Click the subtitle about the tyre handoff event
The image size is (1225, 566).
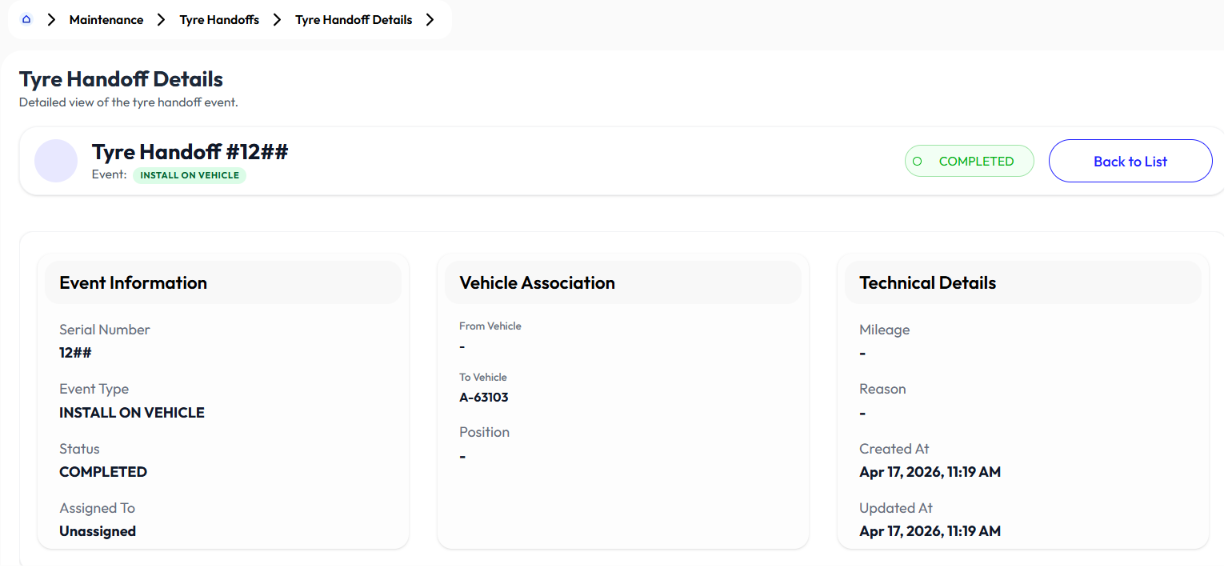pyautogui.click(x=128, y=102)
